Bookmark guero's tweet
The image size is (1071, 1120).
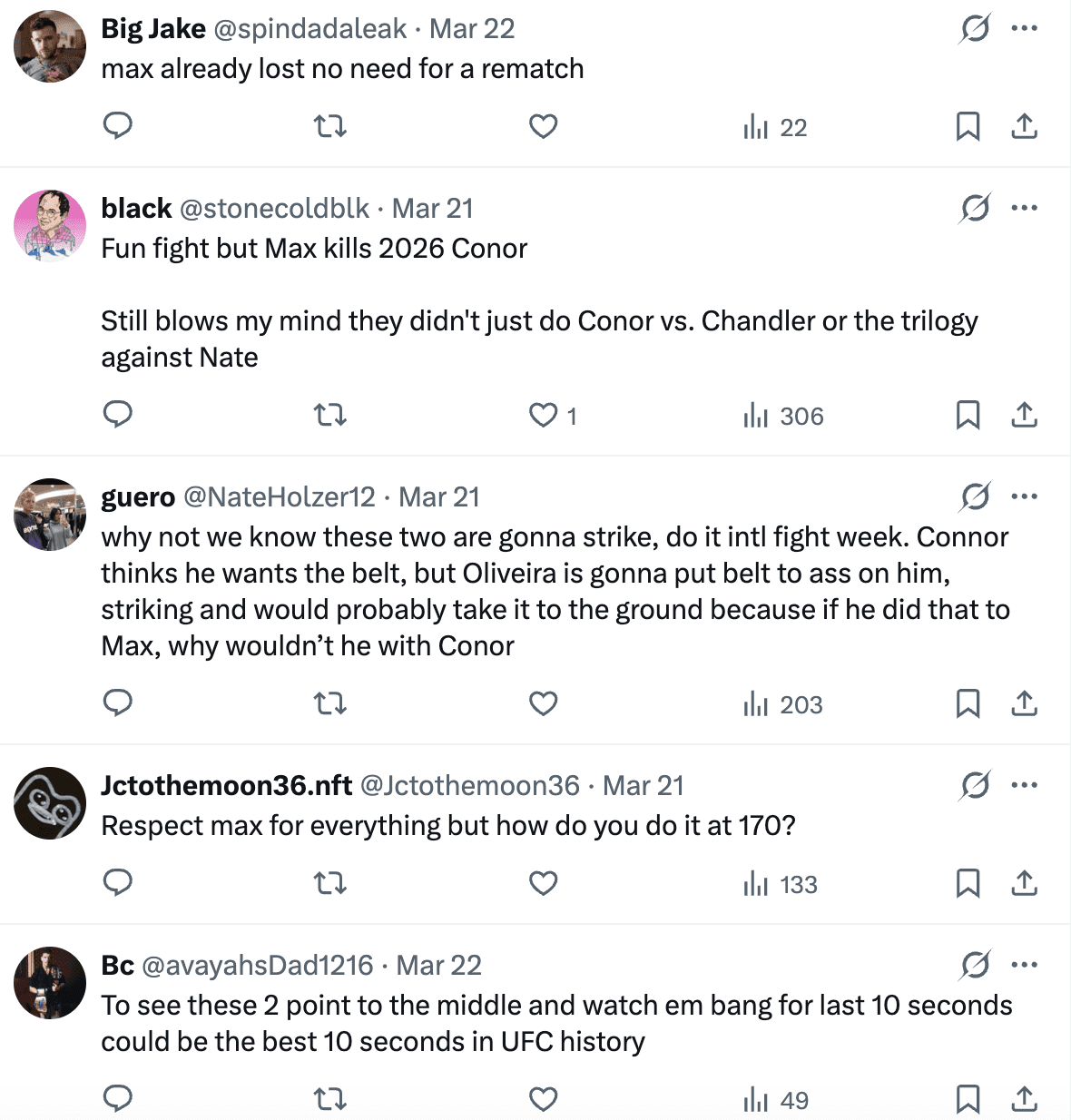[x=968, y=703]
